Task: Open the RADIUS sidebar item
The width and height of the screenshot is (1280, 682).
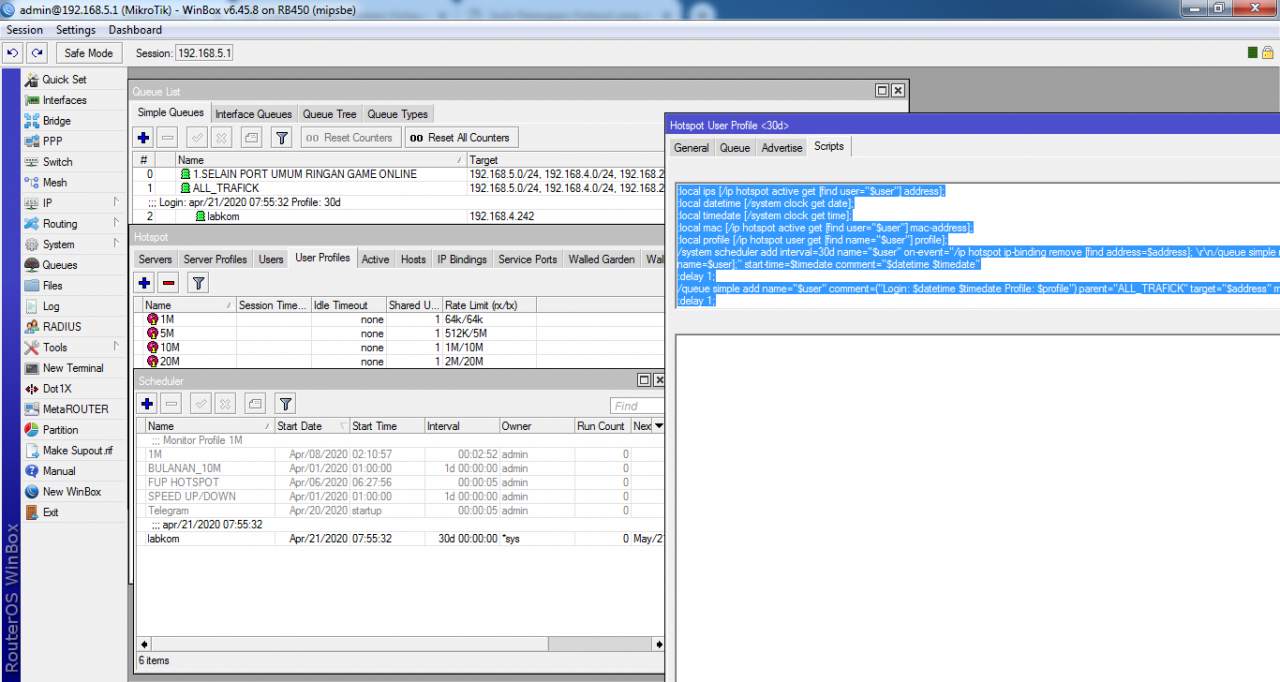Action: click(62, 327)
